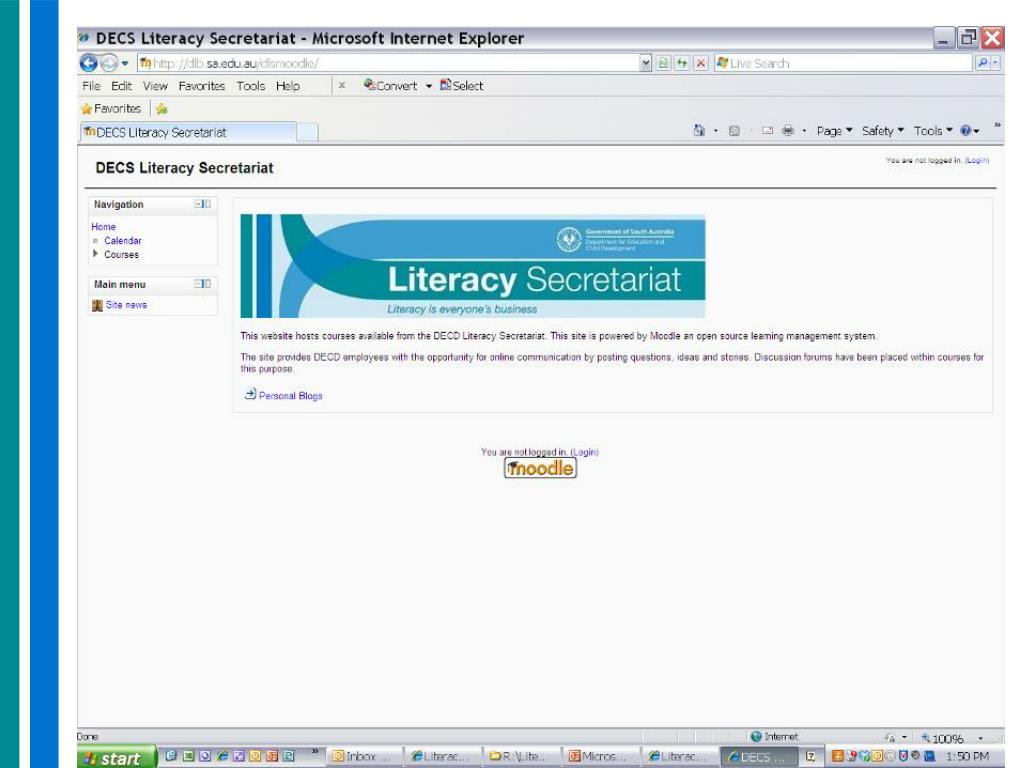Open the Home button dropdown arrow

click(716, 131)
